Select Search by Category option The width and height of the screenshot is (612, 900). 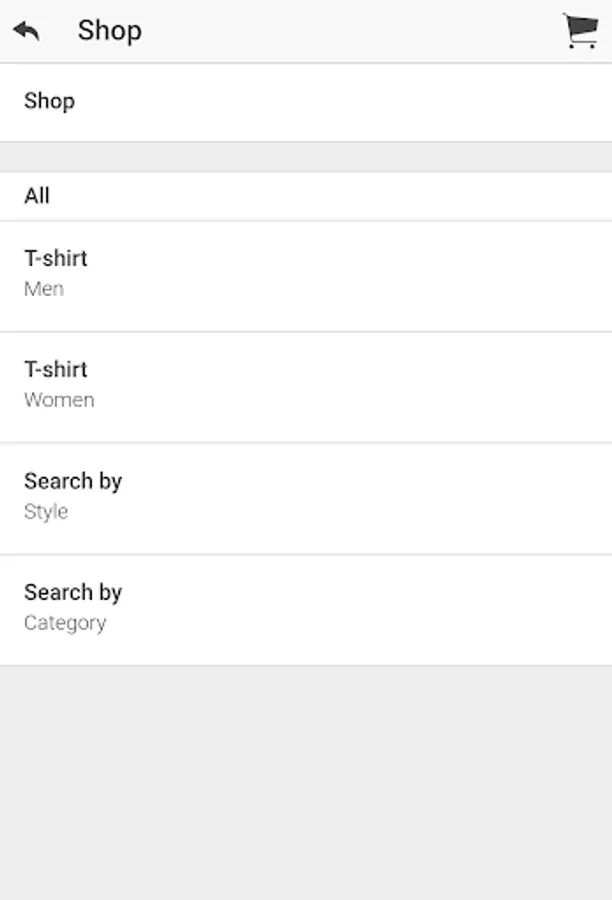[306, 608]
